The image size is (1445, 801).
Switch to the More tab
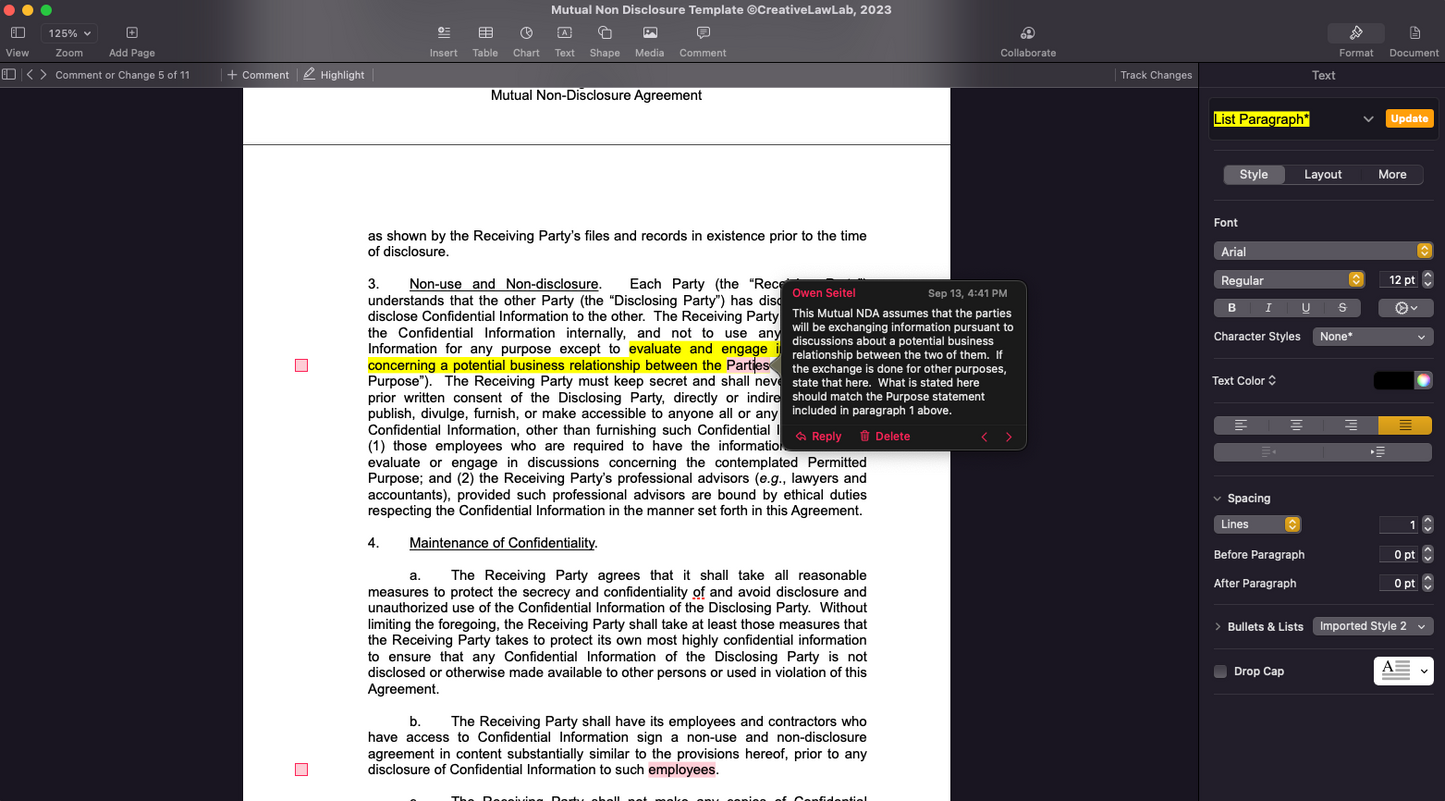(x=1392, y=174)
